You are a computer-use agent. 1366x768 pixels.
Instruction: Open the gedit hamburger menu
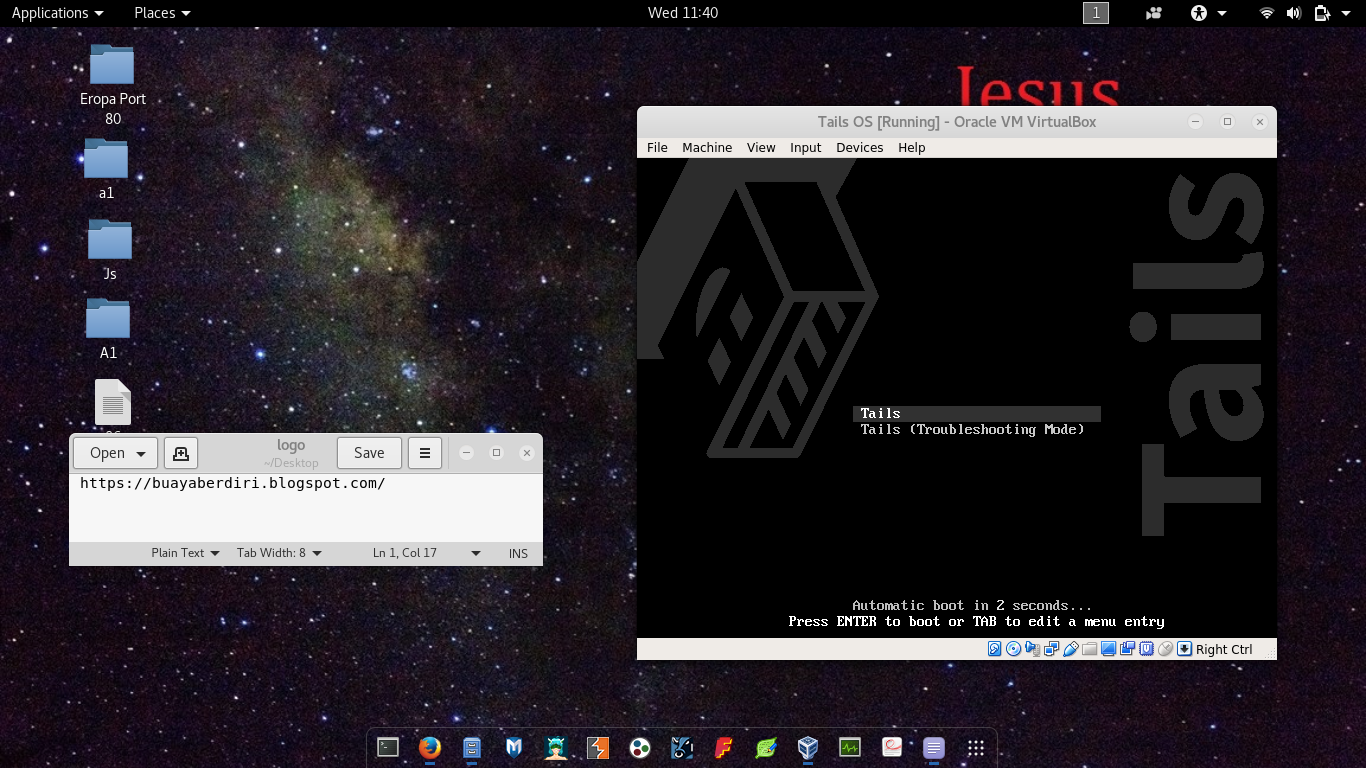(x=425, y=452)
